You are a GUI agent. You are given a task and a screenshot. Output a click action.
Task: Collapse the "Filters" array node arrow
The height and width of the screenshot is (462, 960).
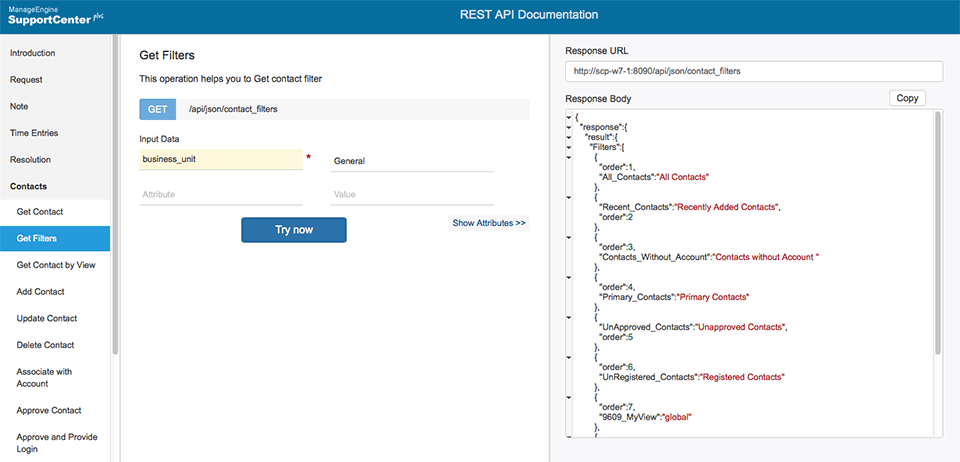pyautogui.click(x=568, y=147)
